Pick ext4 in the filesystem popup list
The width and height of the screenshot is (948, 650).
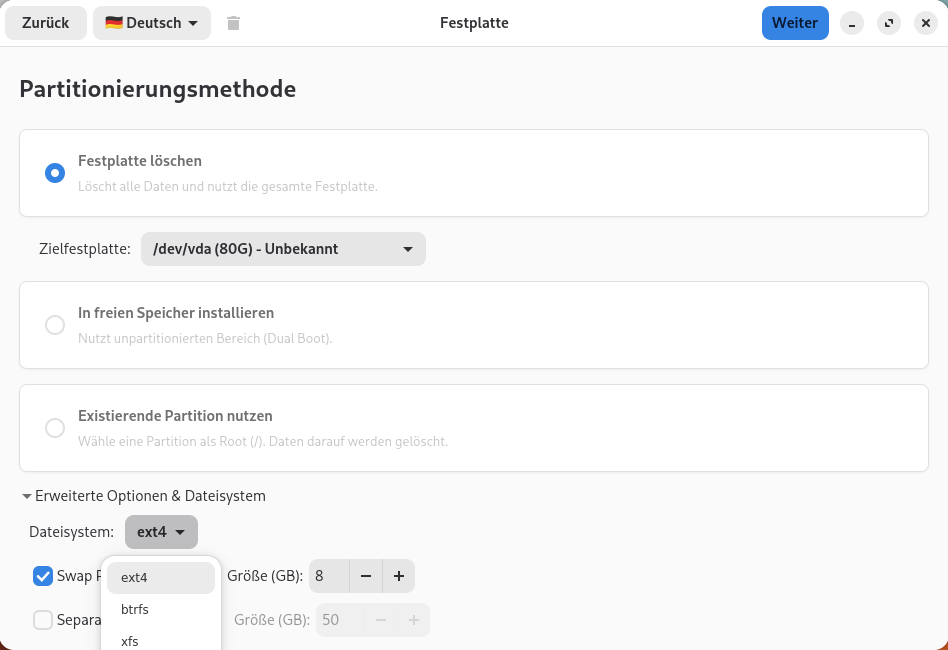pos(135,577)
